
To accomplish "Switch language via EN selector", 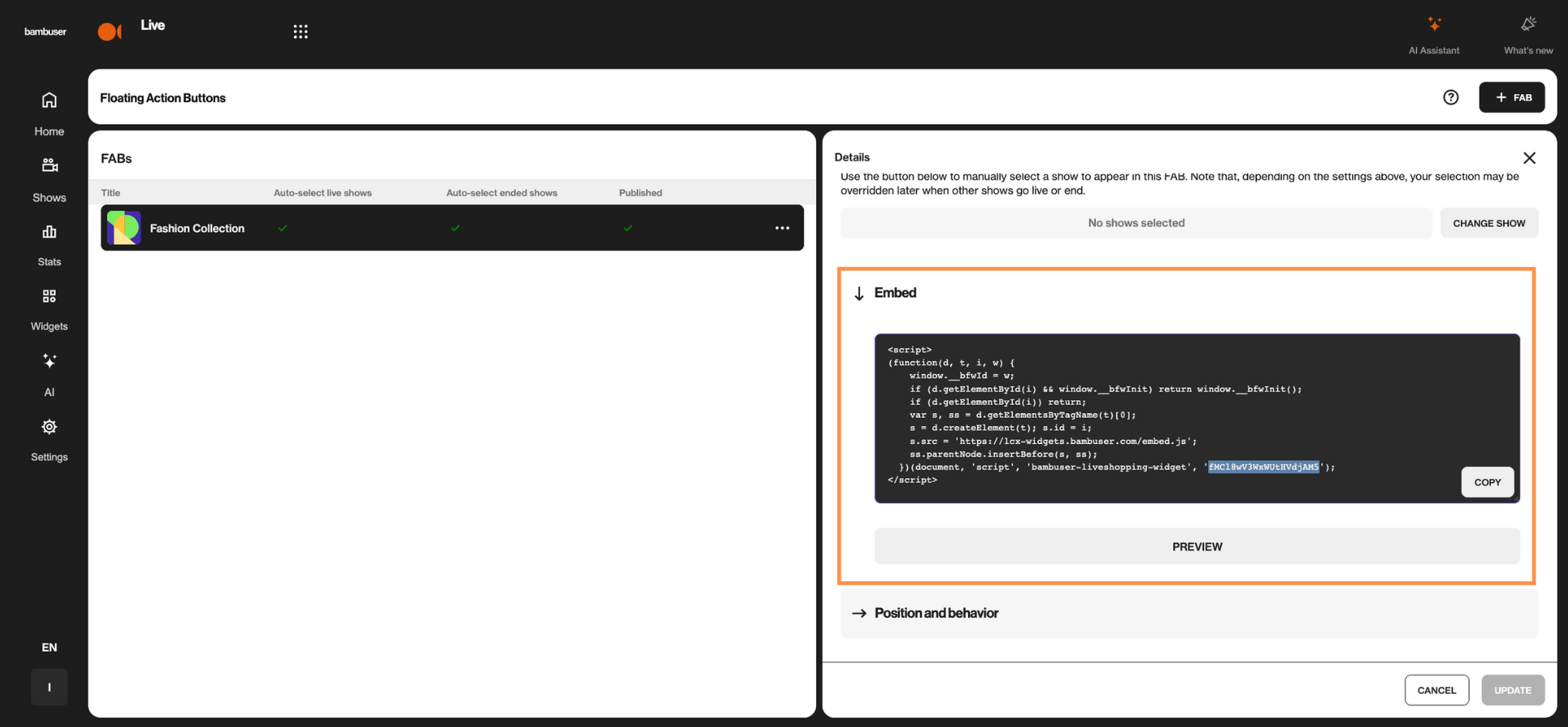I will [49, 648].
